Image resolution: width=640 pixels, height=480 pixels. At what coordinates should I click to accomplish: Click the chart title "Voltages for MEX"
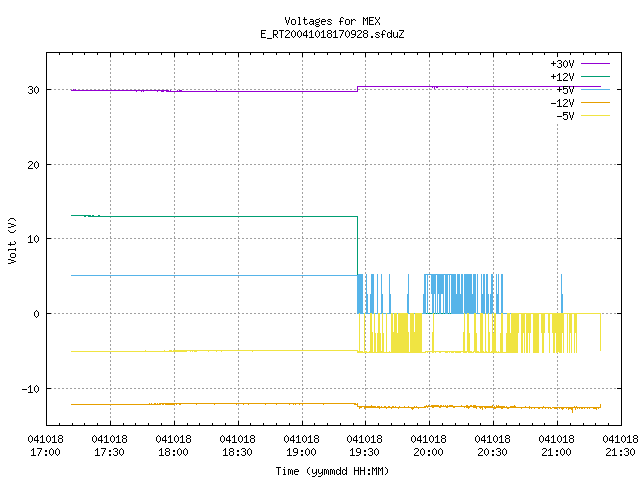[332, 21]
